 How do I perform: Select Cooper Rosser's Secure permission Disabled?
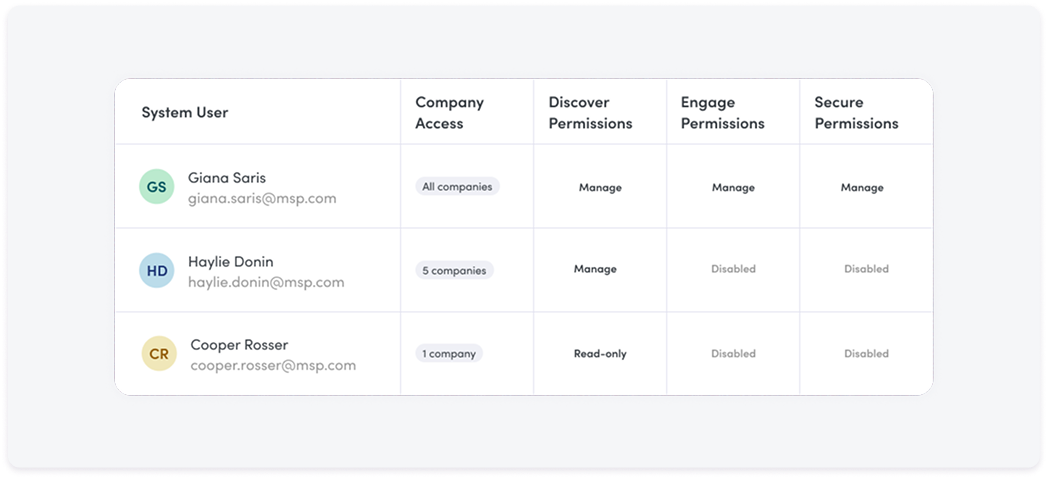(866, 353)
